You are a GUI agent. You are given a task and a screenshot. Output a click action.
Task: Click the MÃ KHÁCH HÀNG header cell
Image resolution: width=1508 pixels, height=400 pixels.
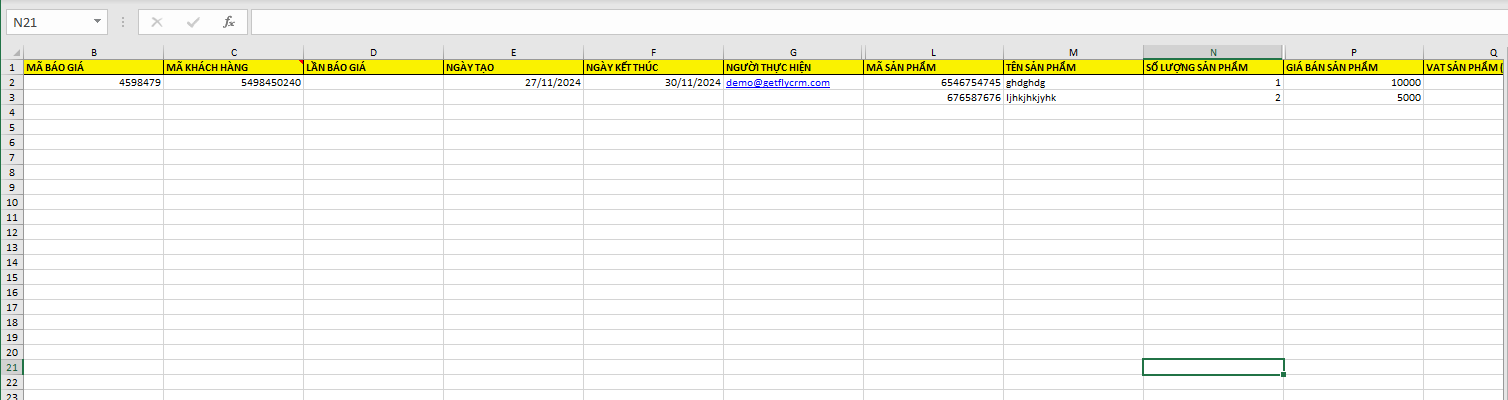(233, 67)
